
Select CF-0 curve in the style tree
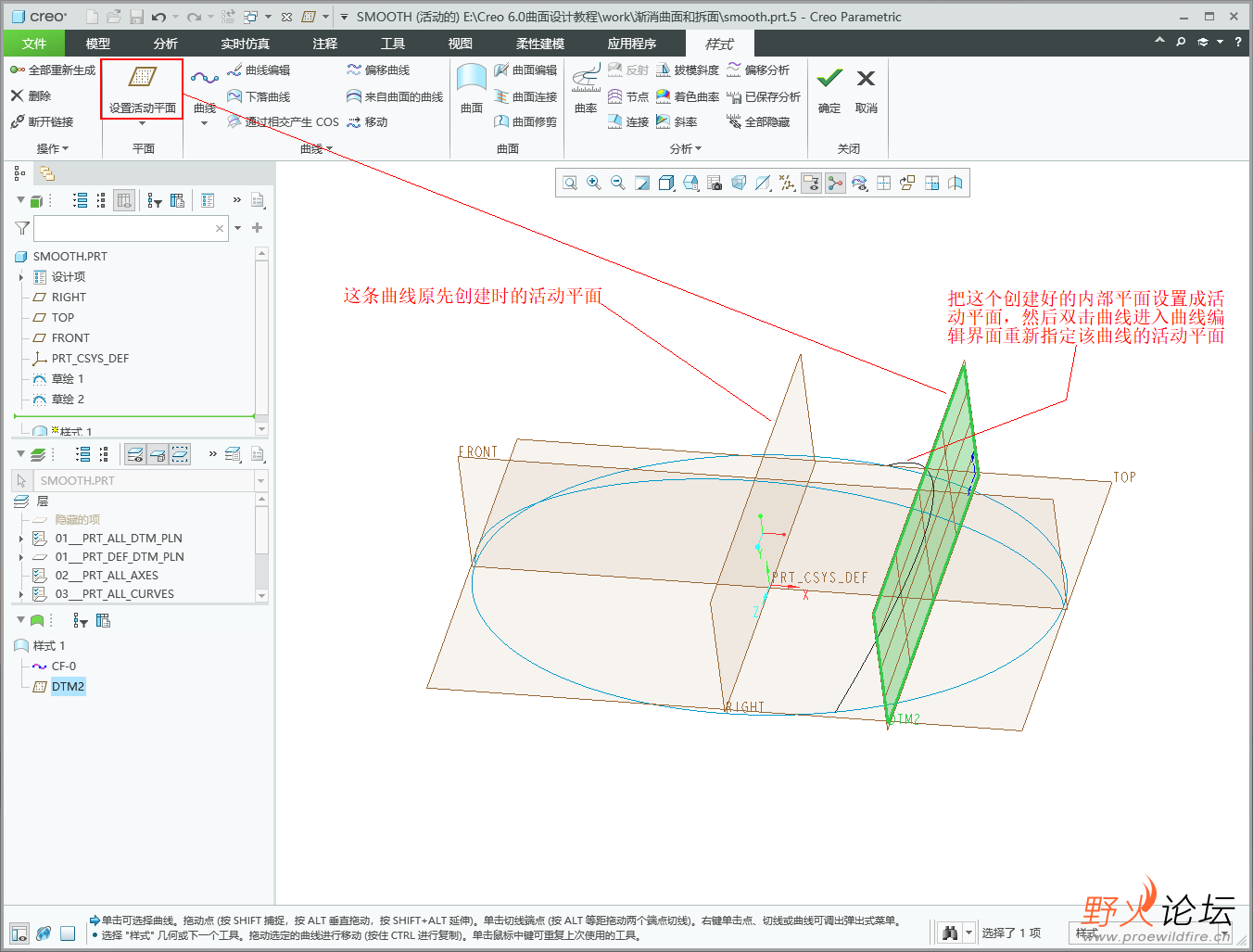[x=64, y=666]
